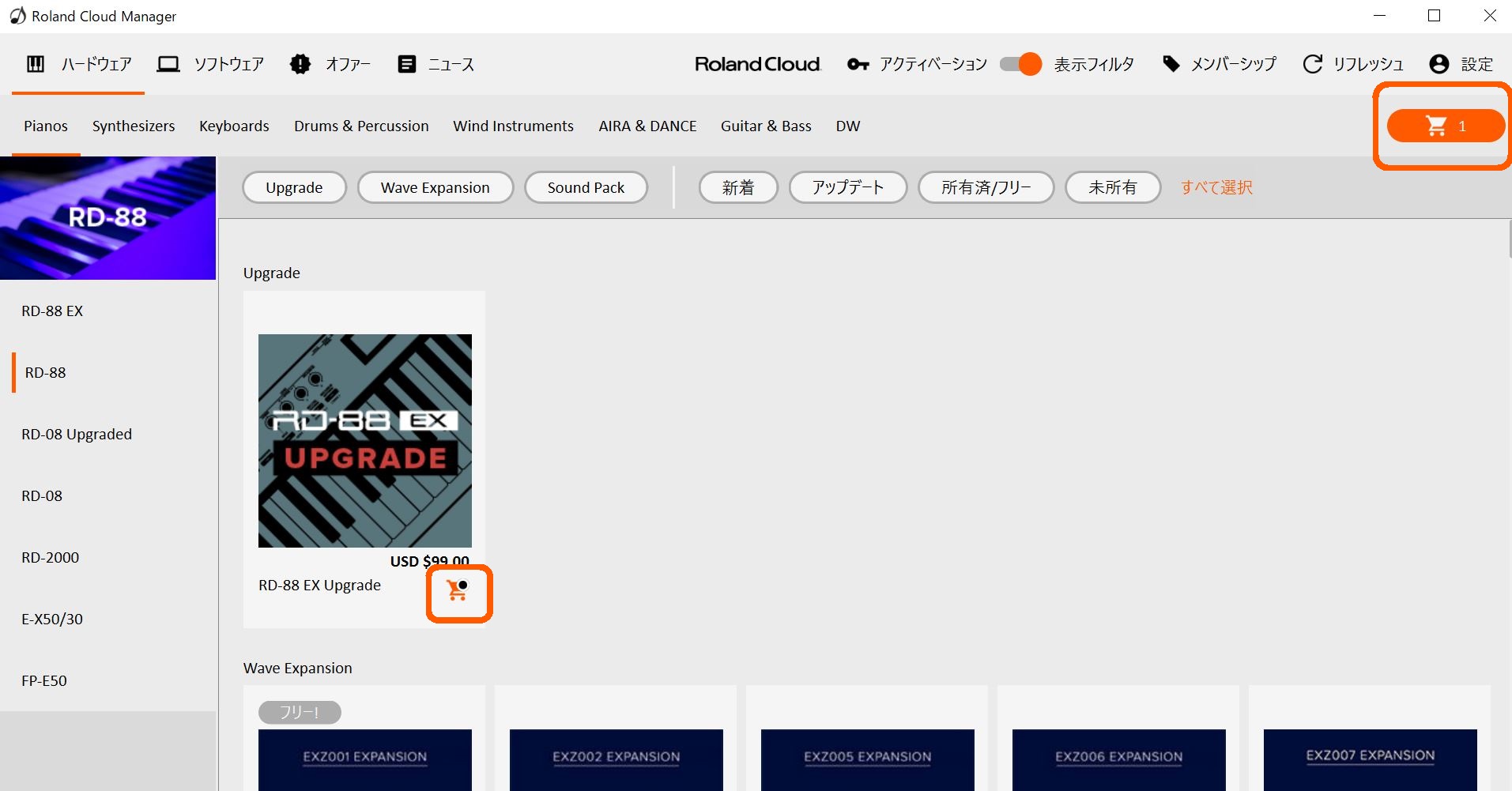Open Membership via the tag icon
Image resolution: width=1512 pixels, height=791 pixels.
point(1171,64)
